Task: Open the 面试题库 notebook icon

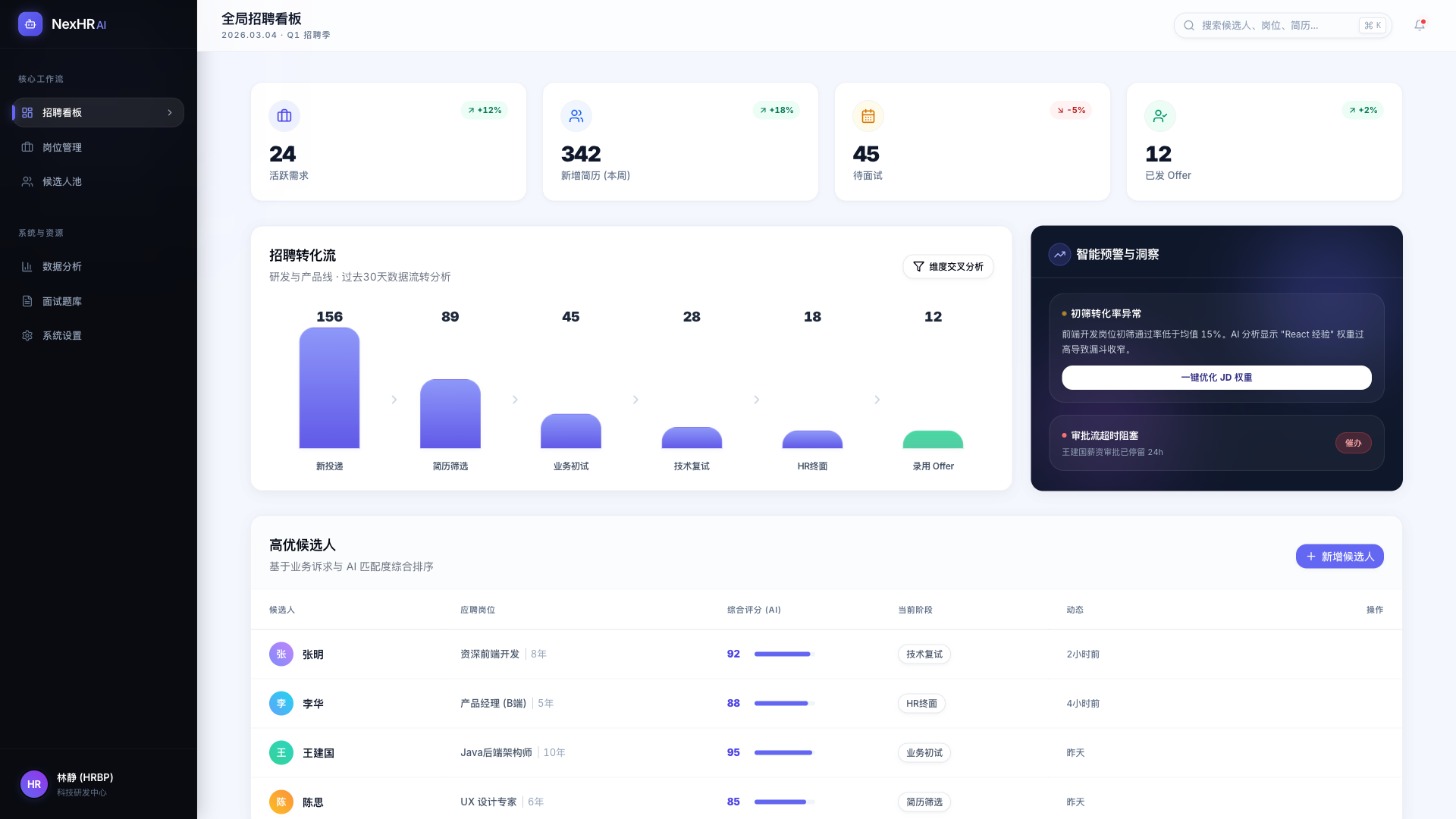Action: pos(27,301)
